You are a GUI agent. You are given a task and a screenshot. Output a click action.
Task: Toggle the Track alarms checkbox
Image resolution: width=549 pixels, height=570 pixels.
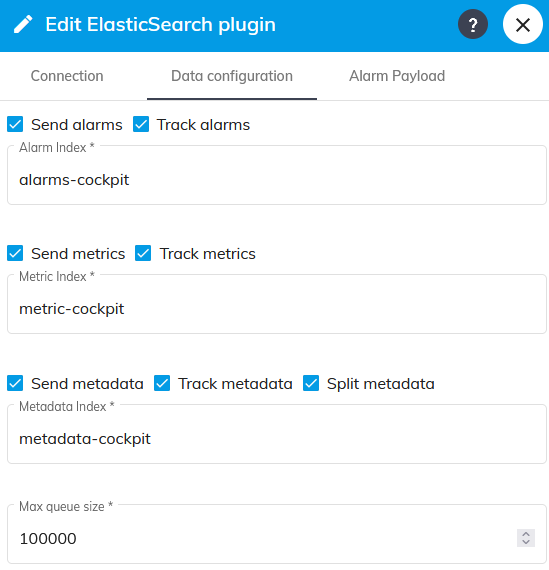141,124
